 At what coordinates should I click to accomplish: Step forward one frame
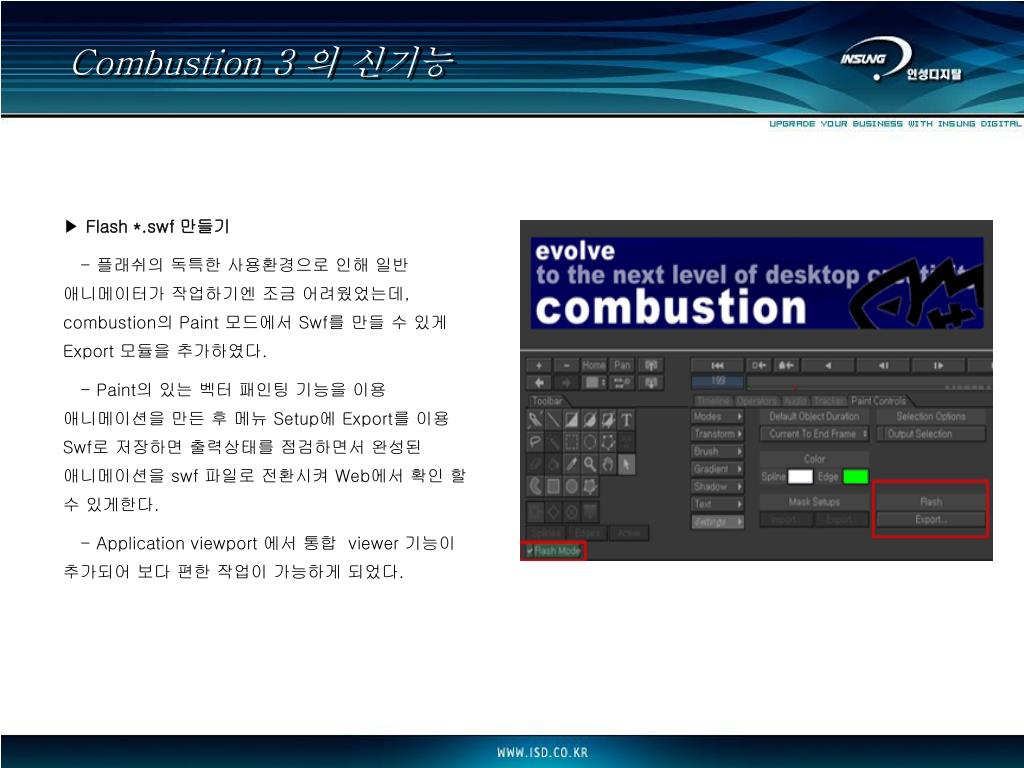(938, 365)
